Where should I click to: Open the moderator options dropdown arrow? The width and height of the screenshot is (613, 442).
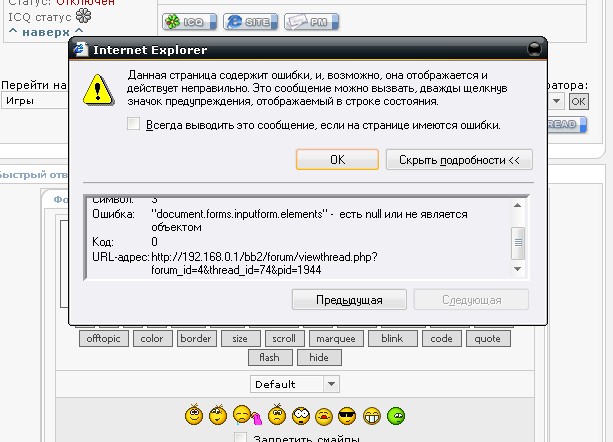coord(556,101)
